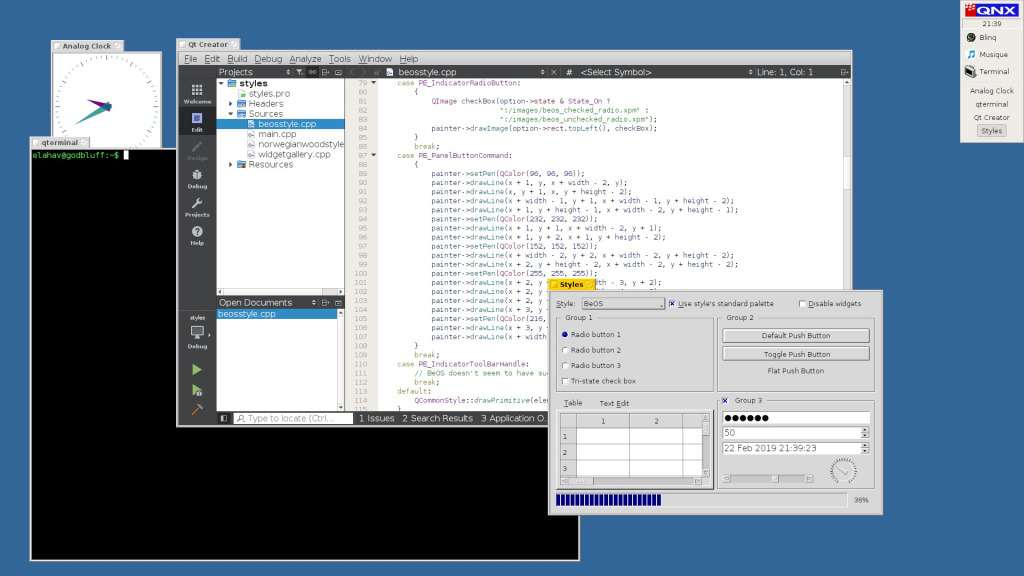Open the Analyze menu
Screen dimensions: 1024x576
click(x=305, y=59)
